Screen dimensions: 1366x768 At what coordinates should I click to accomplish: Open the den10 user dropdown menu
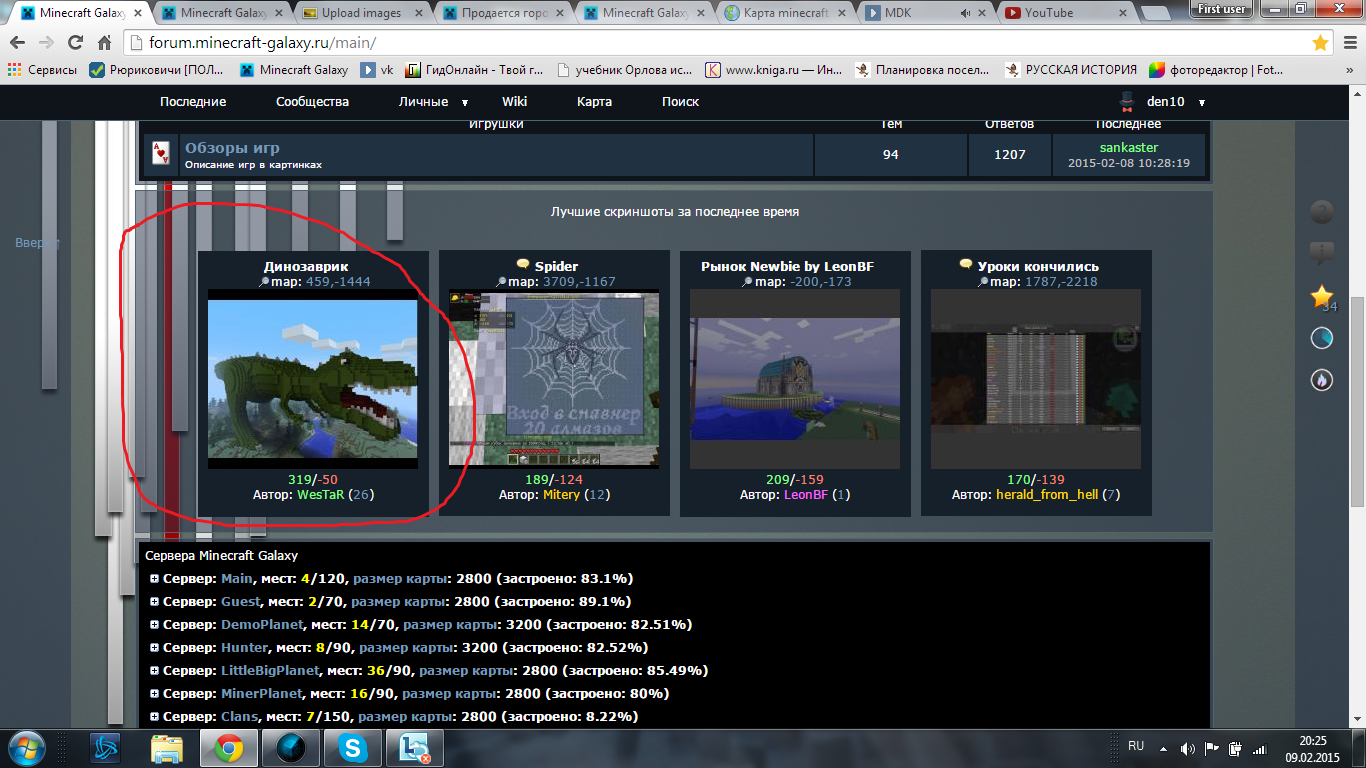pos(1201,102)
